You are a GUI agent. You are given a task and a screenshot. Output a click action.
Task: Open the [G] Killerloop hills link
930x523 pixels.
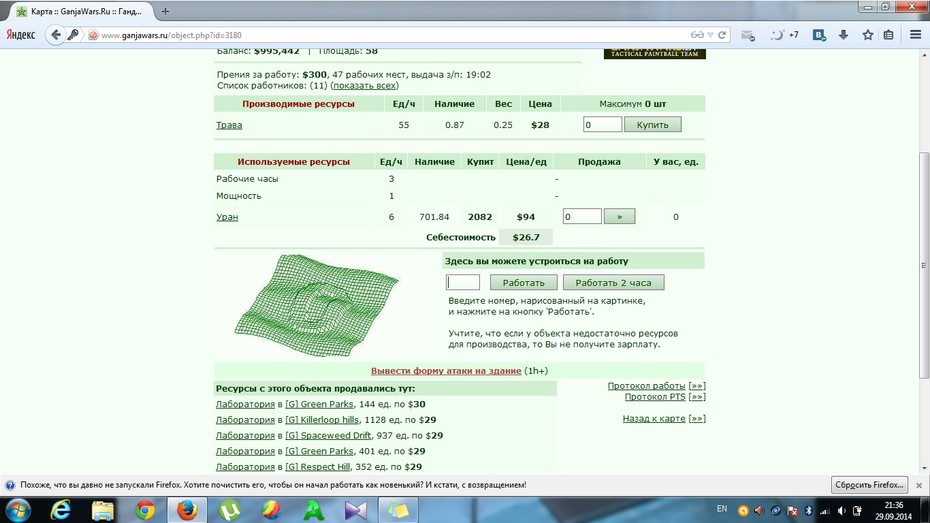(x=321, y=420)
